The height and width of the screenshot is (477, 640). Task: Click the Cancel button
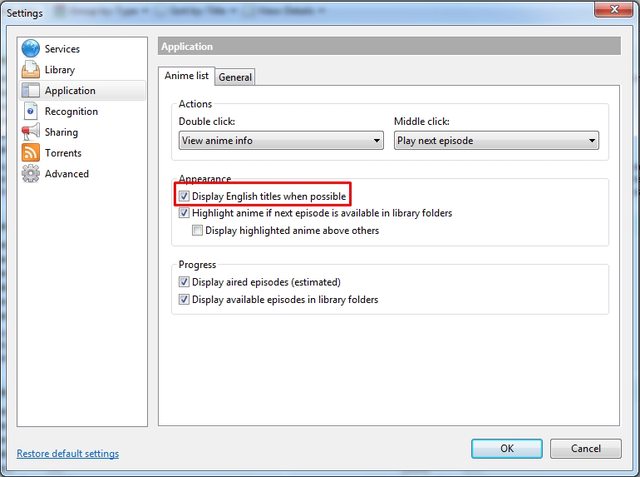click(x=585, y=448)
